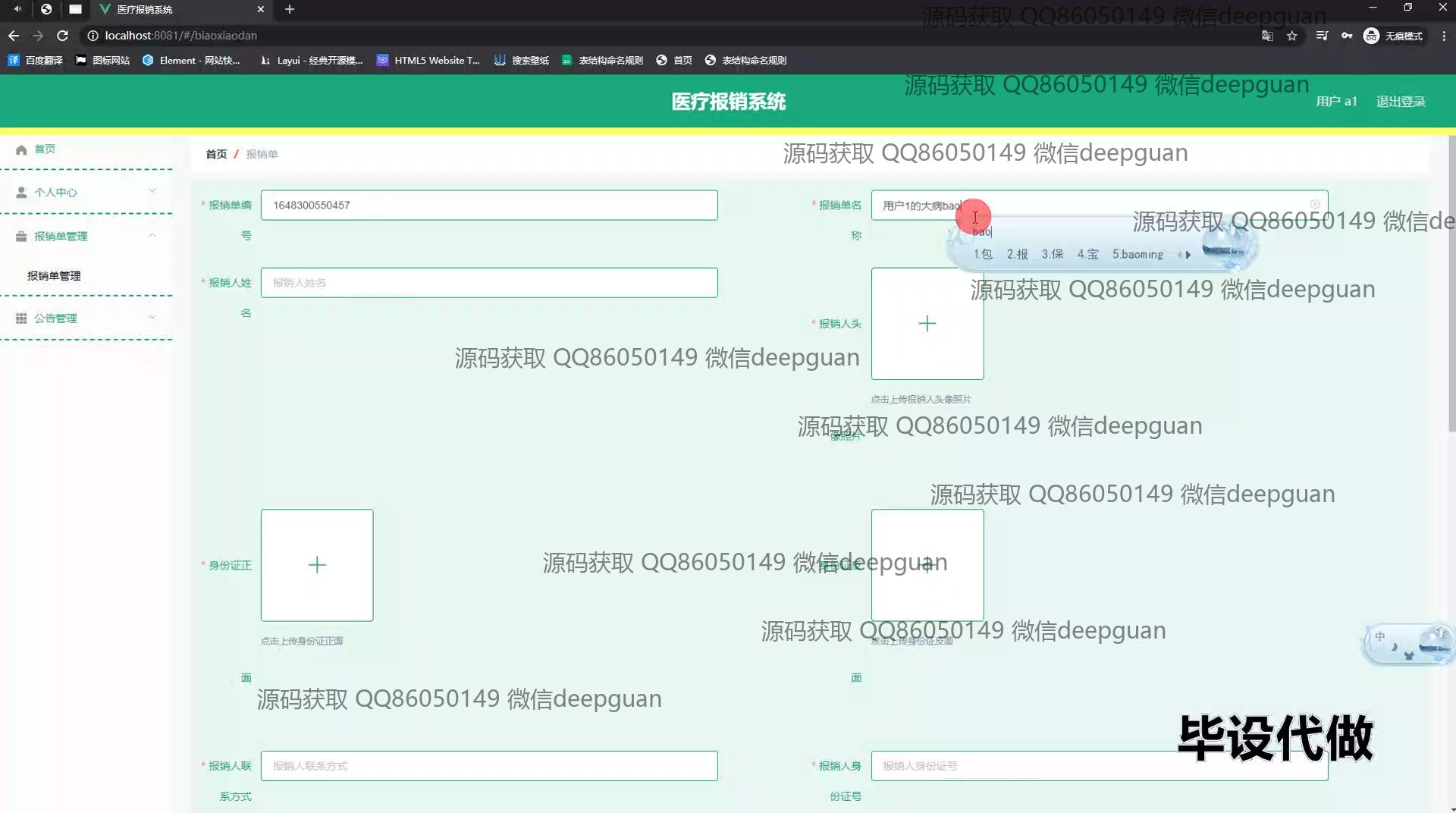Focus the 报销人联系方式 input field
1456x813 pixels.
coord(489,766)
